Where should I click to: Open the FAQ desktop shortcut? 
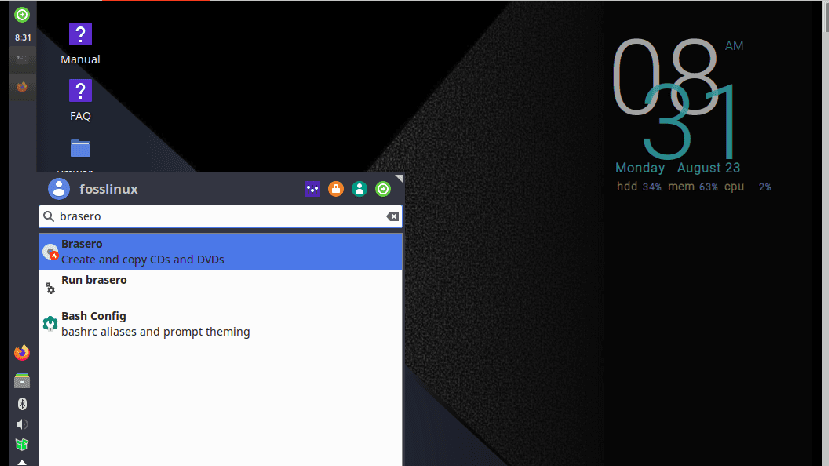click(x=80, y=100)
